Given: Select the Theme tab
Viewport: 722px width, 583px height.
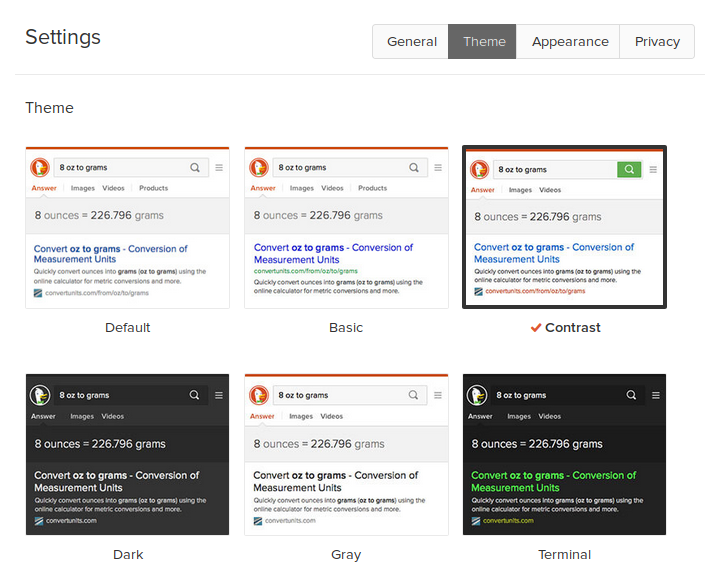Looking at the screenshot, I should coord(483,42).
